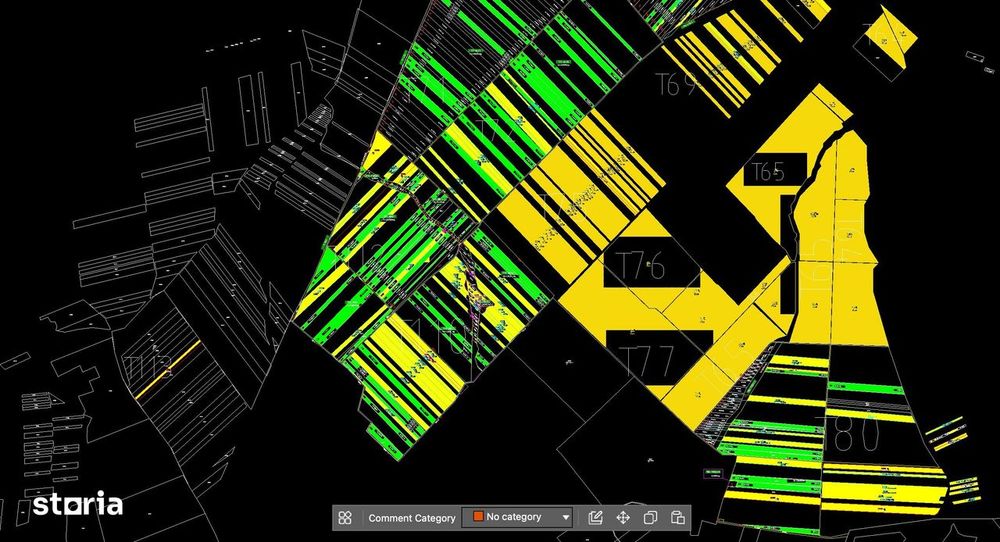1000x542 pixels.
Task: Click the Comment Category label
Action: pyautogui.click(x=412, y=518)
